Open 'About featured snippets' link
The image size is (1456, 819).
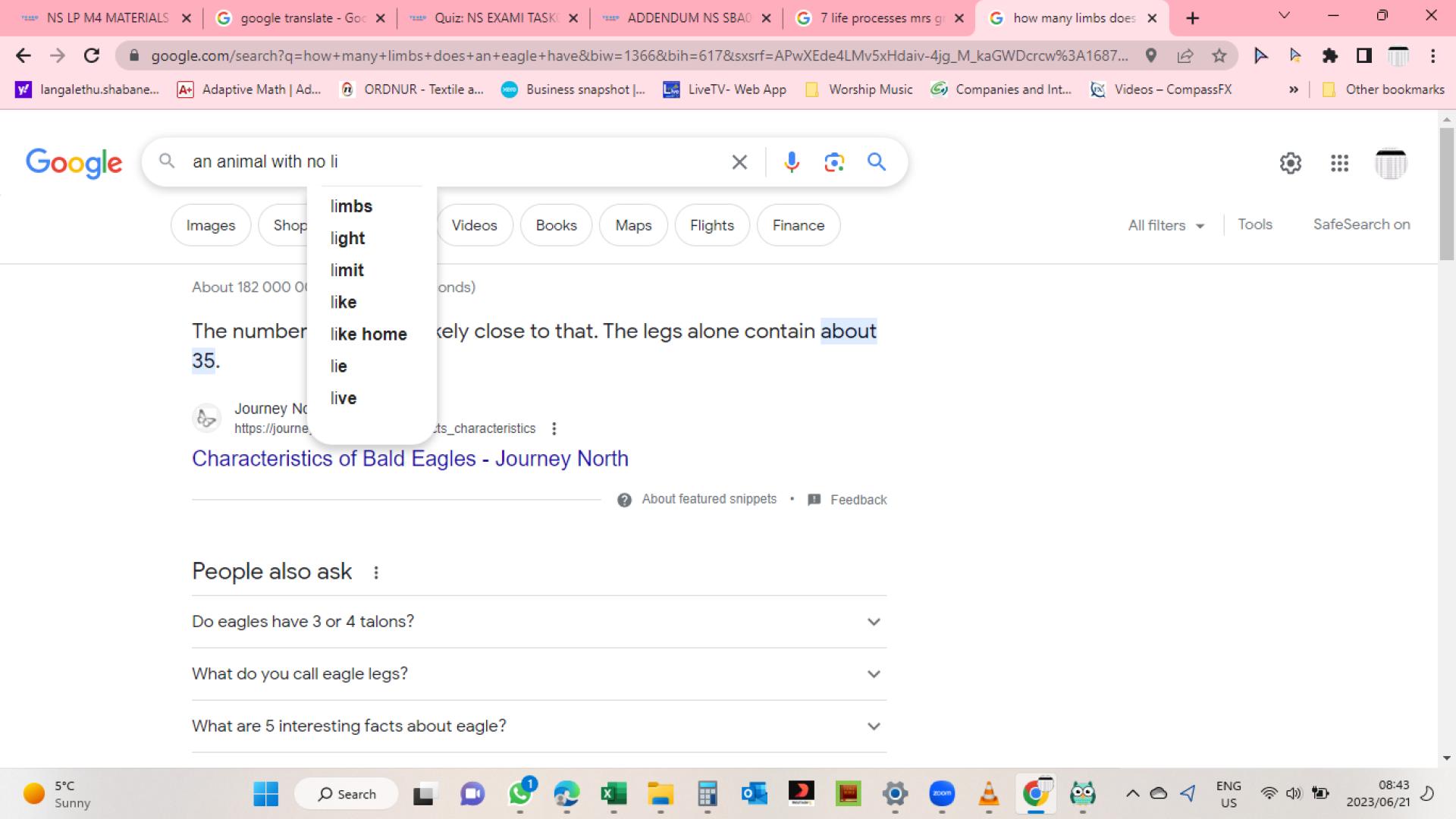click(x=709, y=499)
